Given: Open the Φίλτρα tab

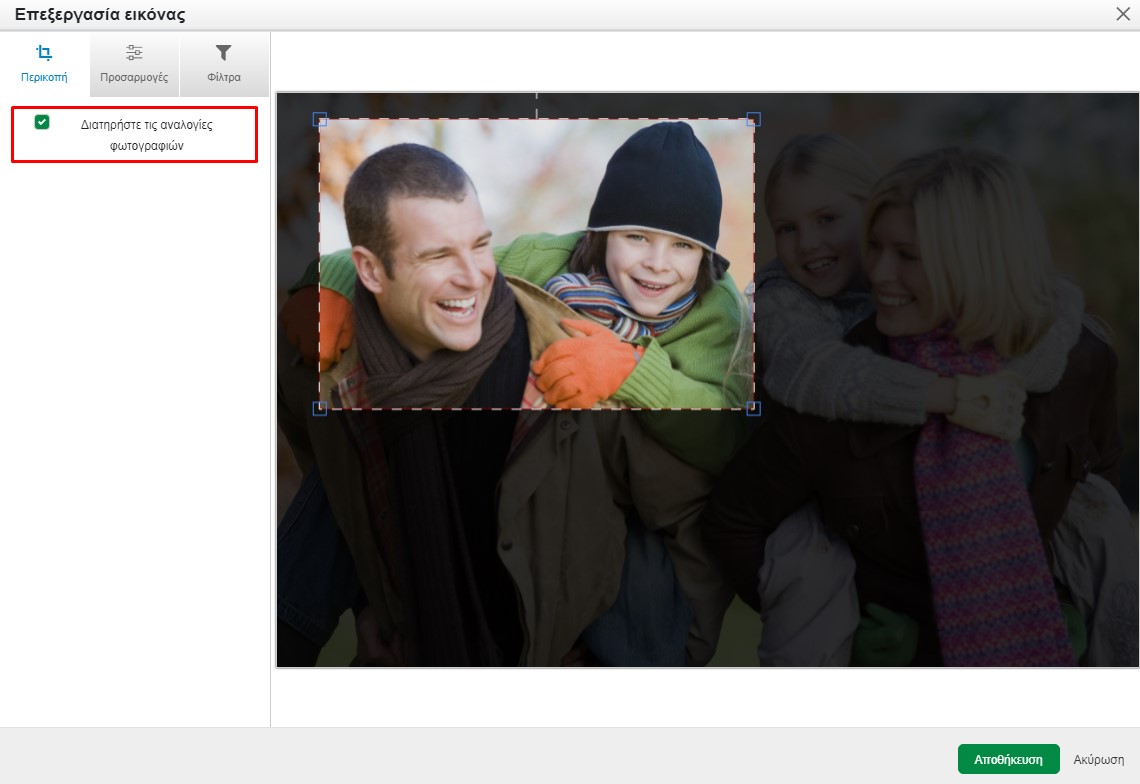Looking at the screenshot, I should [224, 77].
